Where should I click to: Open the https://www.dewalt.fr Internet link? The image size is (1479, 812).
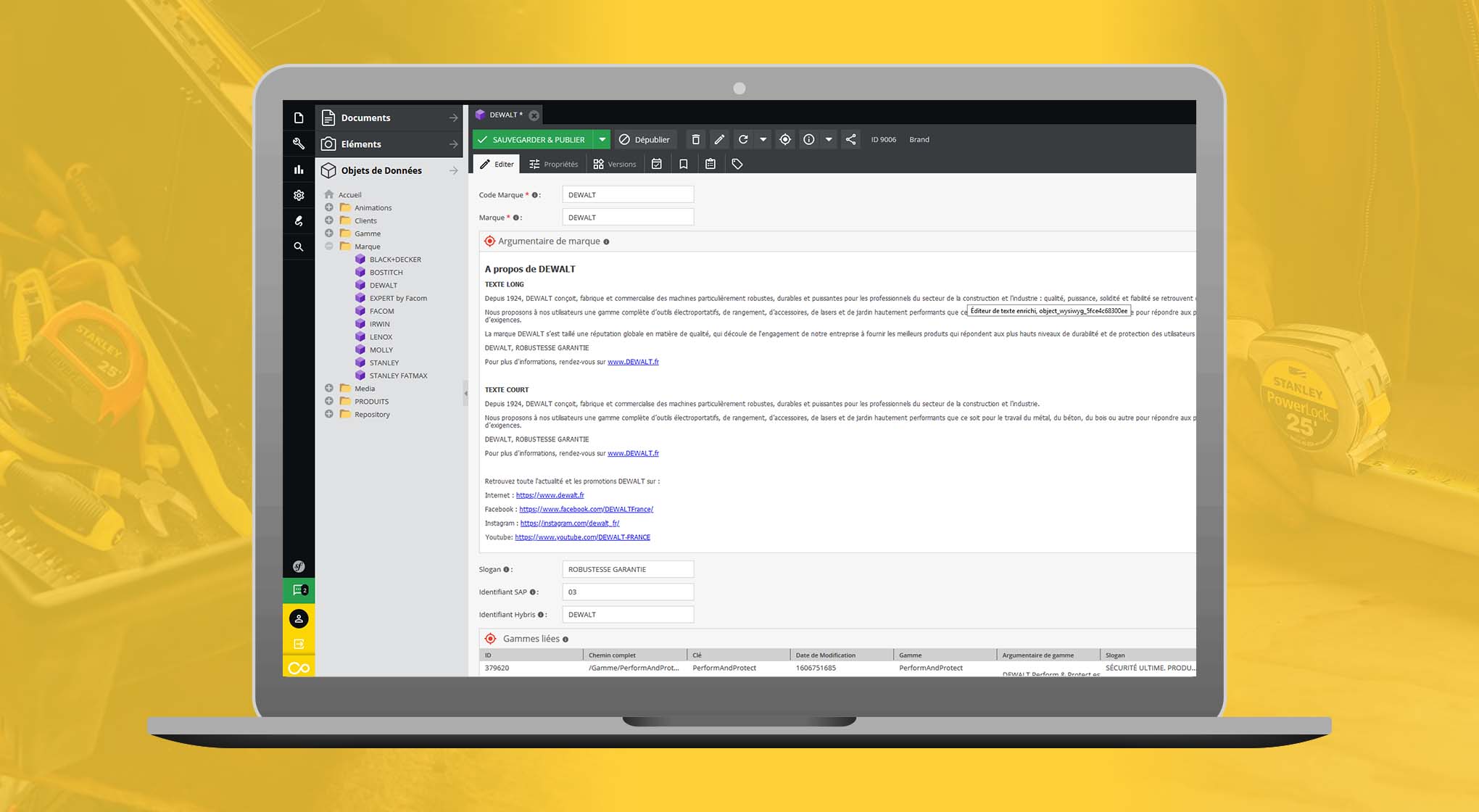coord(550,495)
